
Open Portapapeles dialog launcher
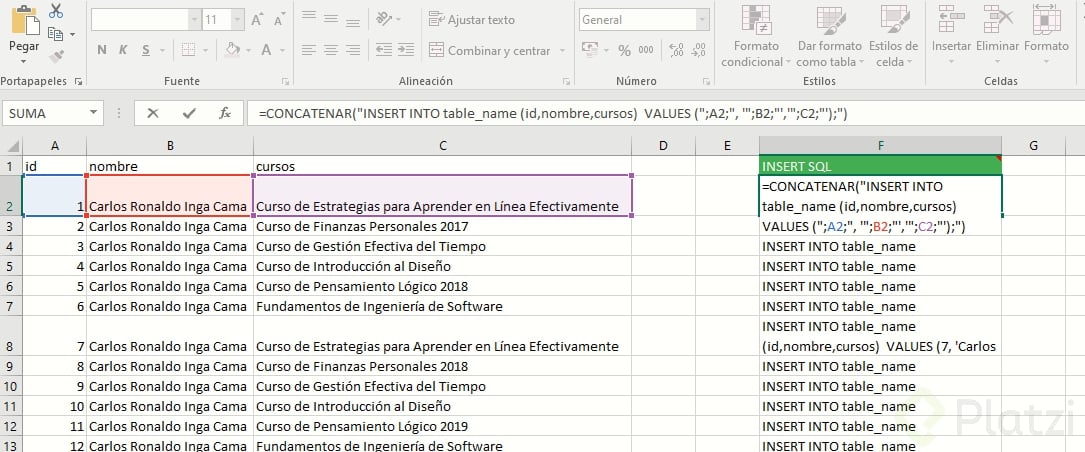78,82
